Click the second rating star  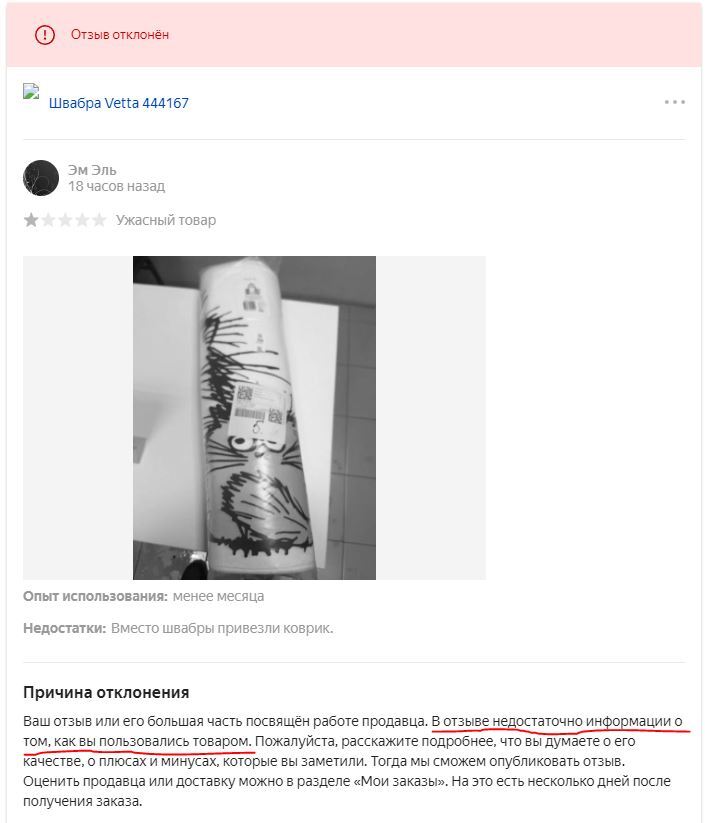(48, 220)
